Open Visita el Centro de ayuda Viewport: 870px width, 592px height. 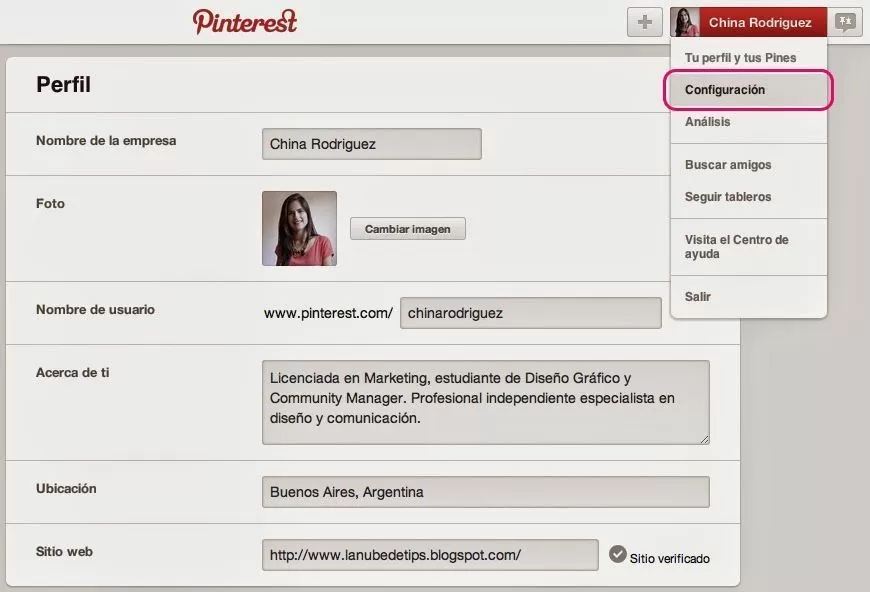coord(736,247)
